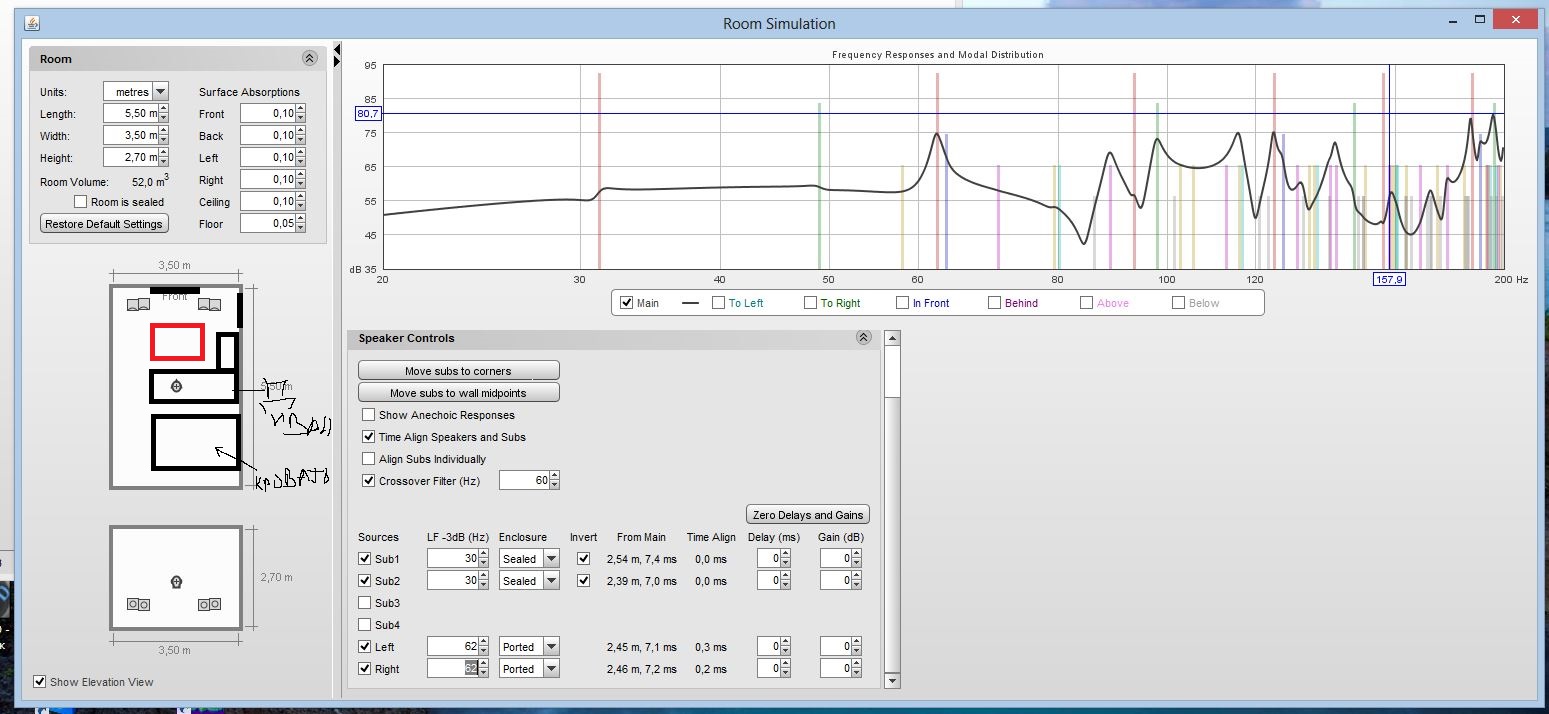Enable the Sub3 source checkbox

(x=365, y=603)
